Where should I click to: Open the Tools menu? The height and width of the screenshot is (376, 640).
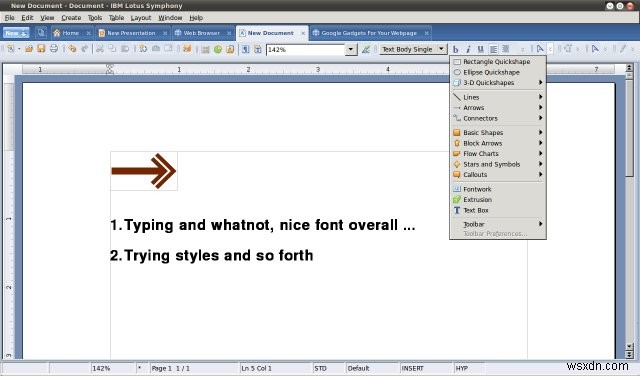(95, 18)
